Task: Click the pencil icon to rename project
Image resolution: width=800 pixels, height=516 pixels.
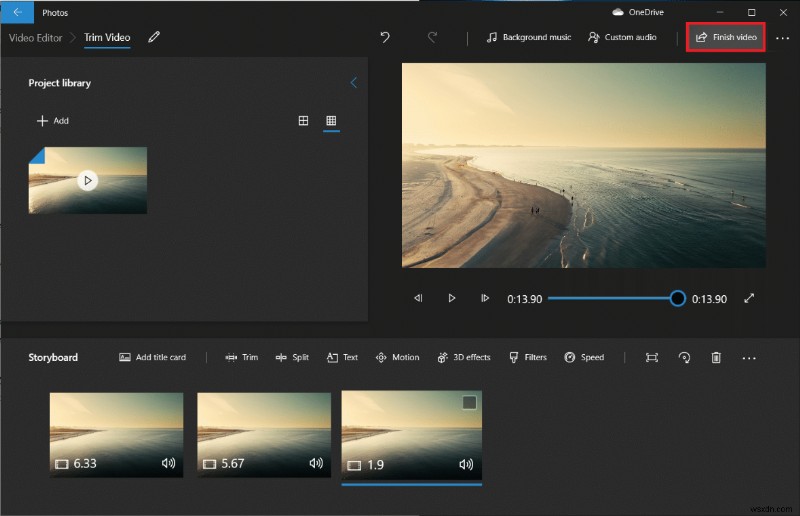Action: coord(153,37)
